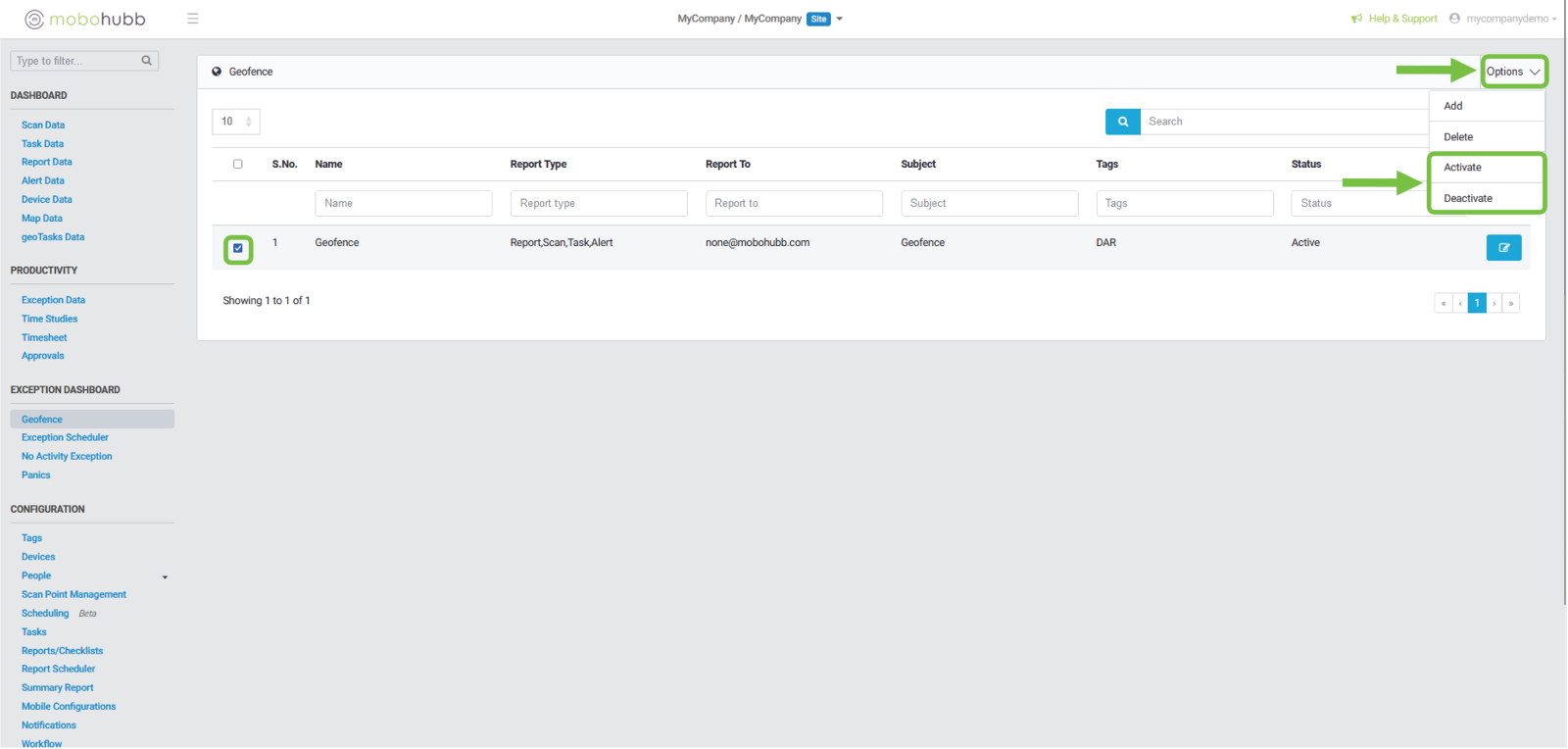This screenshot has height=749, width=1568.
Task: Toggle the select-all header checkbox
Action: pyautogui.click(x=238, y=164)
